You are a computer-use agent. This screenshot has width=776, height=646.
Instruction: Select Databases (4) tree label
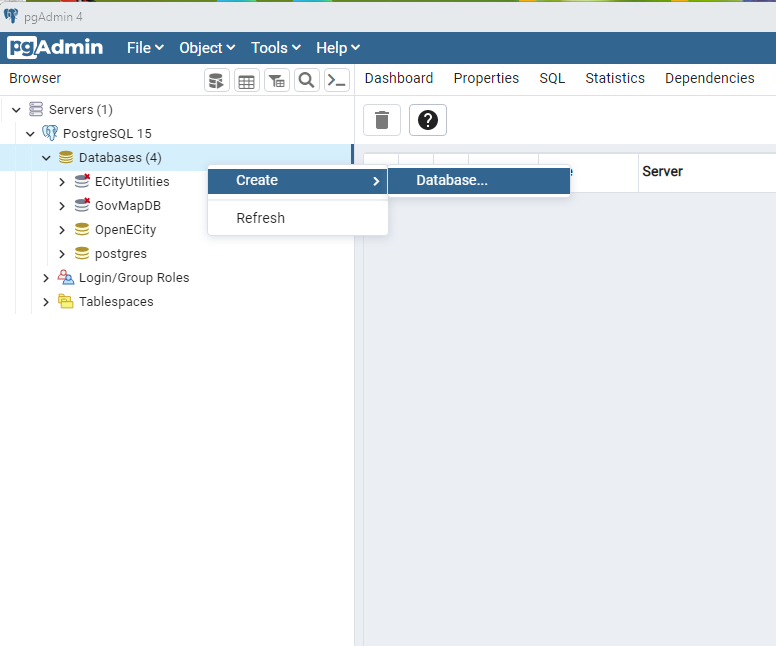click(120, 157)
